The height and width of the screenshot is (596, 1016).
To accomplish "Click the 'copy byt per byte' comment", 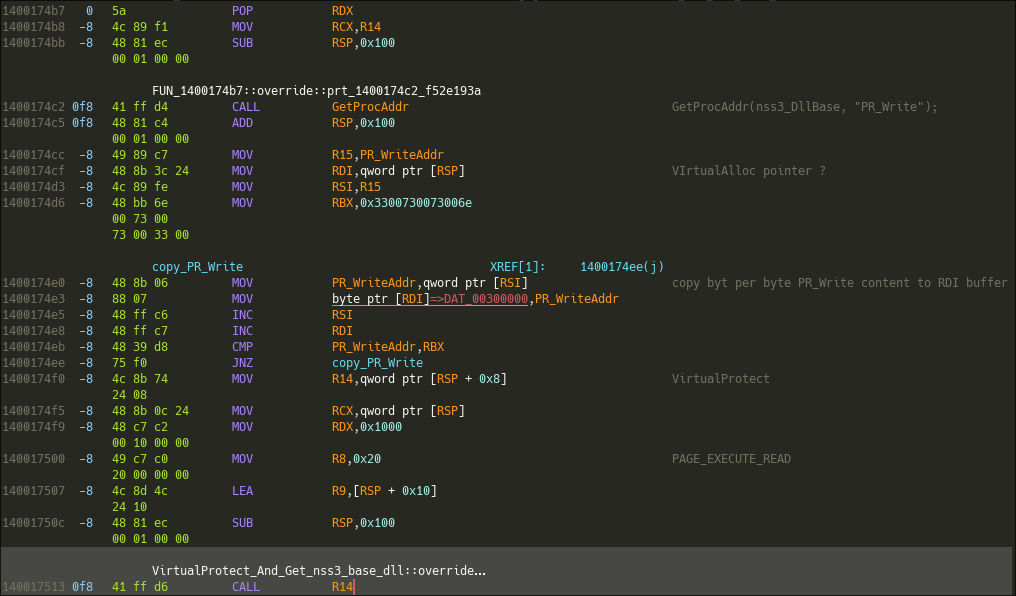I will [839, 283].
